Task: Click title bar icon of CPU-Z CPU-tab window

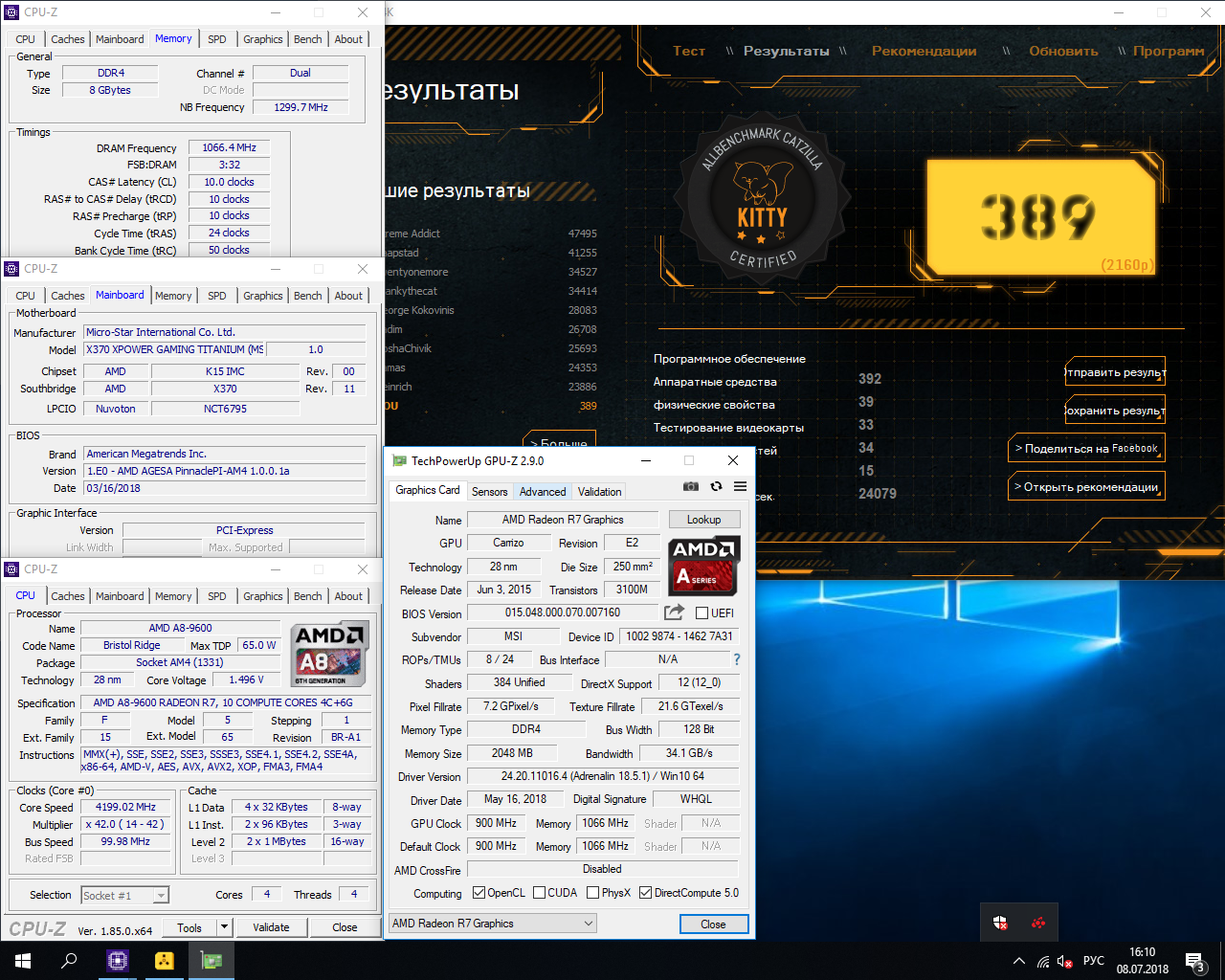Action: pos(11,569)
